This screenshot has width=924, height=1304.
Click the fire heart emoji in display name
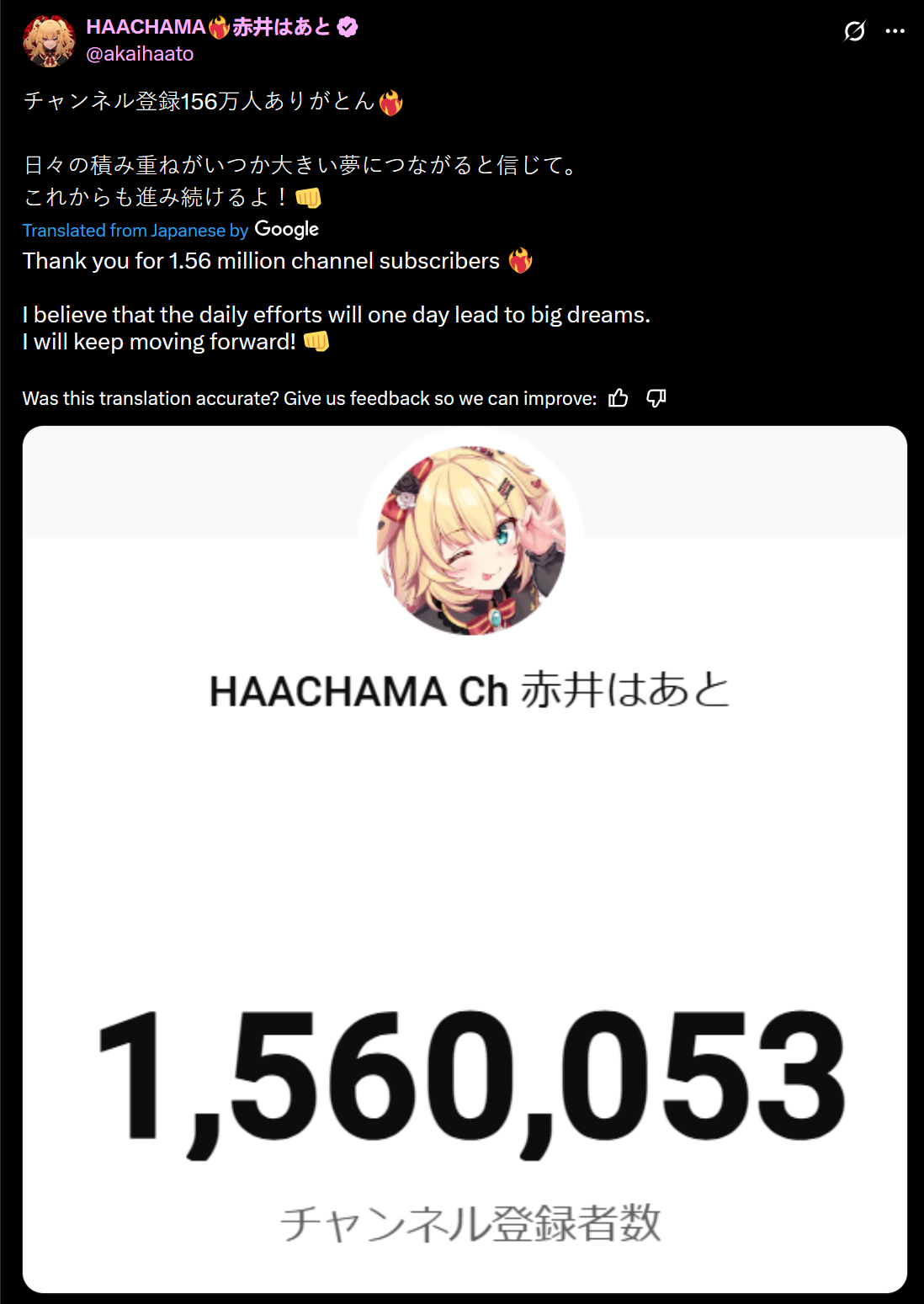[x=220, y=28]
